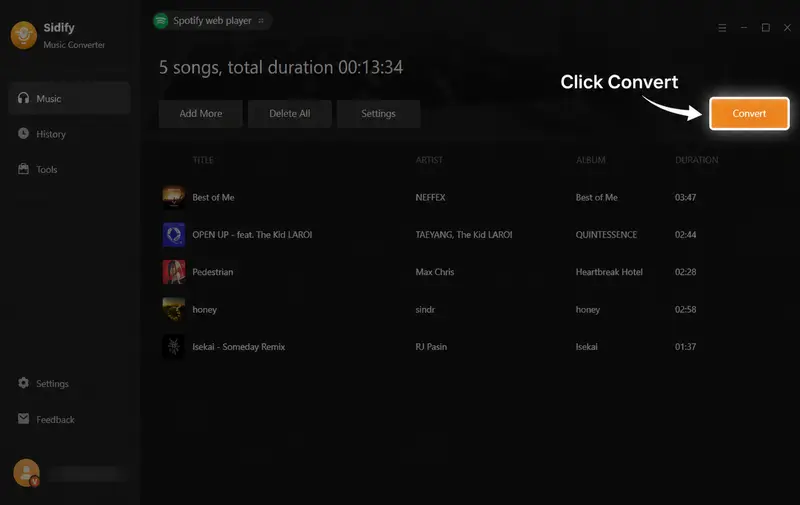
Task: Click the Tools toolbox icon
Action: (x=23, y=169)
